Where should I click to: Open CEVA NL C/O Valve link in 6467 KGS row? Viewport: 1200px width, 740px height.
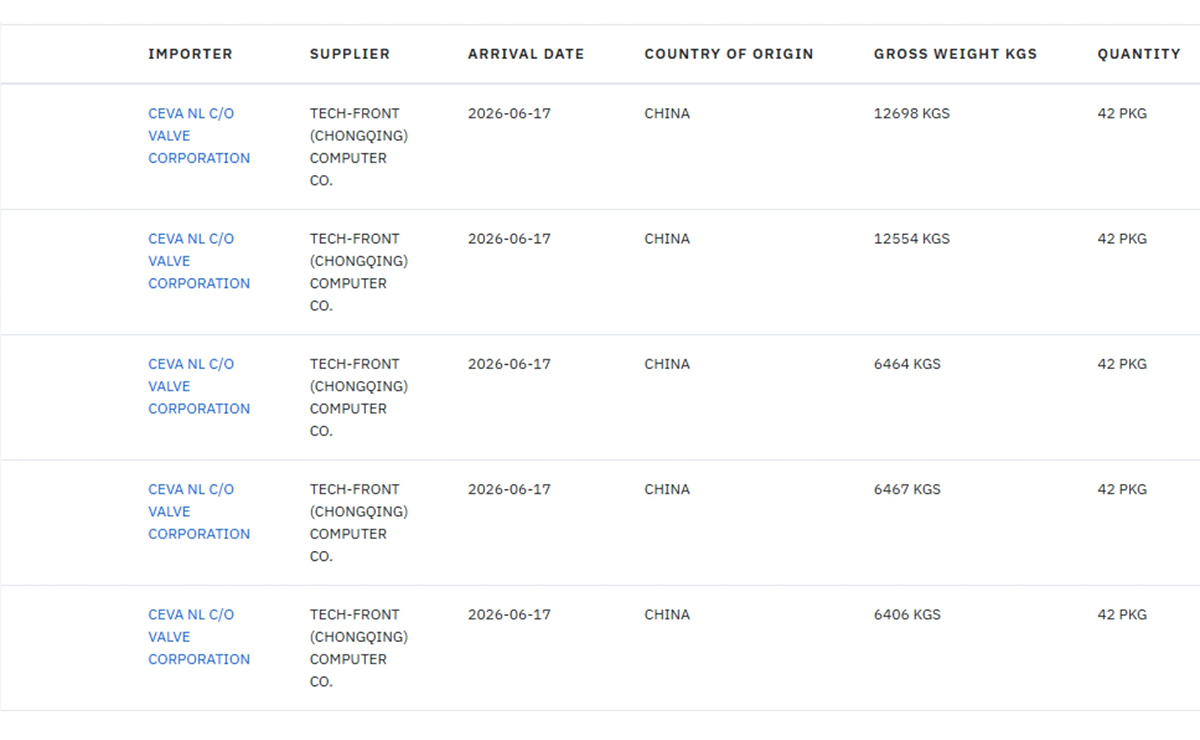(199, 511)
